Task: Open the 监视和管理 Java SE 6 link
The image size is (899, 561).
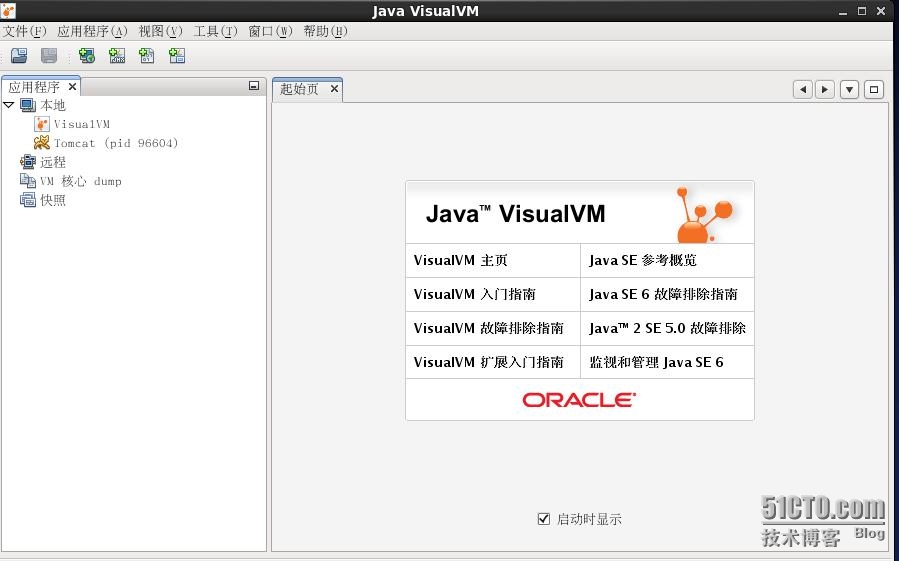Action: 656,362
